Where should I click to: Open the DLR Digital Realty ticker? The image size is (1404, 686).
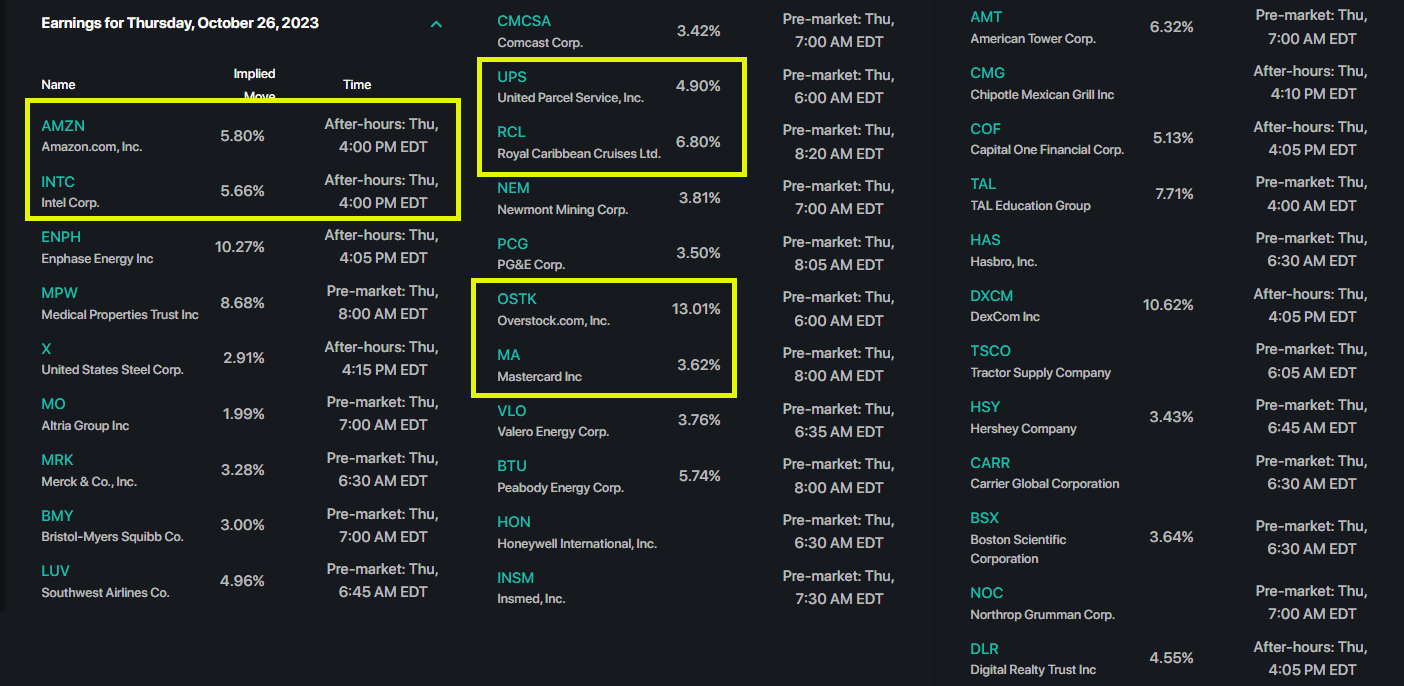click(x=984, y=649)
